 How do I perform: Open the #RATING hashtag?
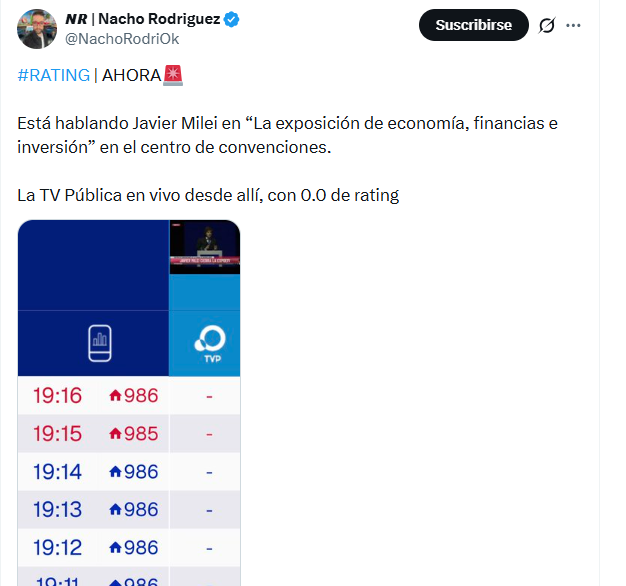tap(53, 75)
